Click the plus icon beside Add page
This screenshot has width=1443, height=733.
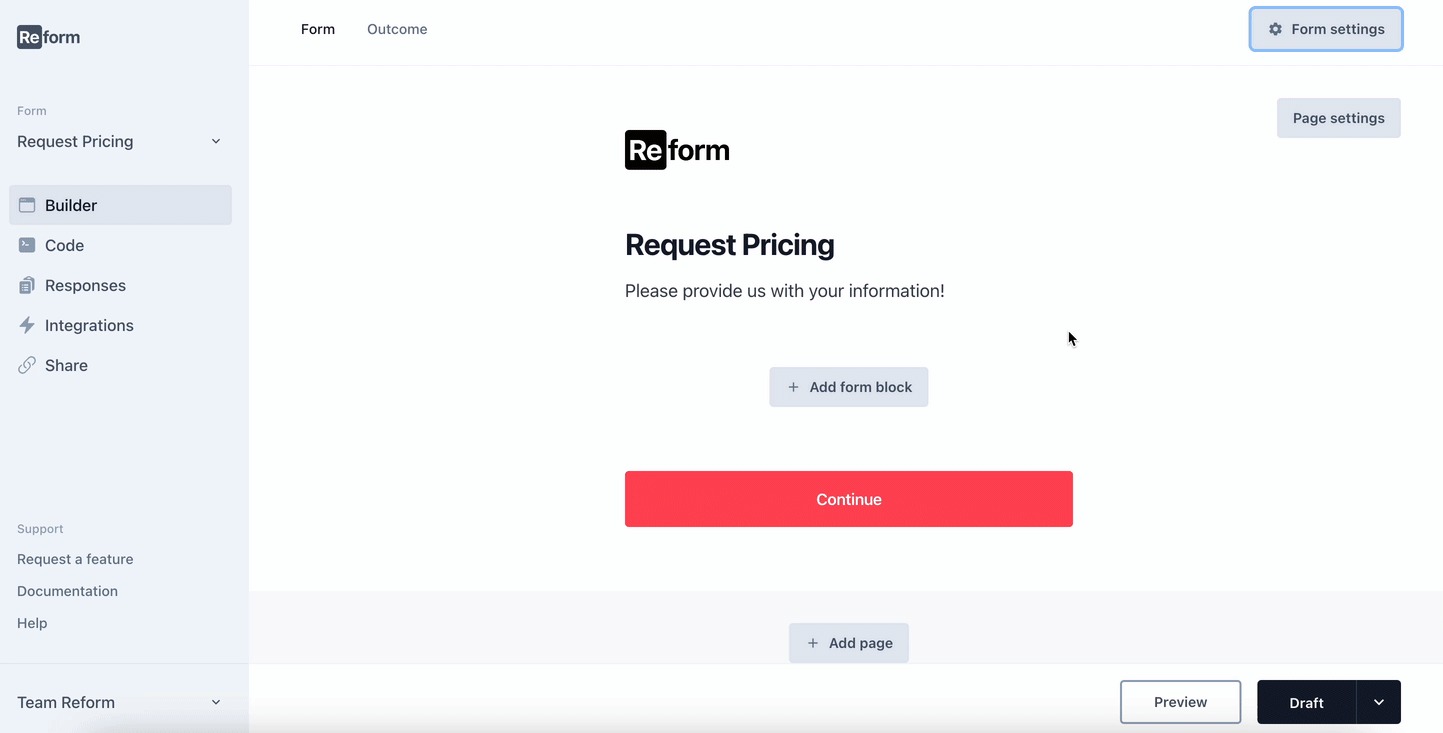coord(813,643)
